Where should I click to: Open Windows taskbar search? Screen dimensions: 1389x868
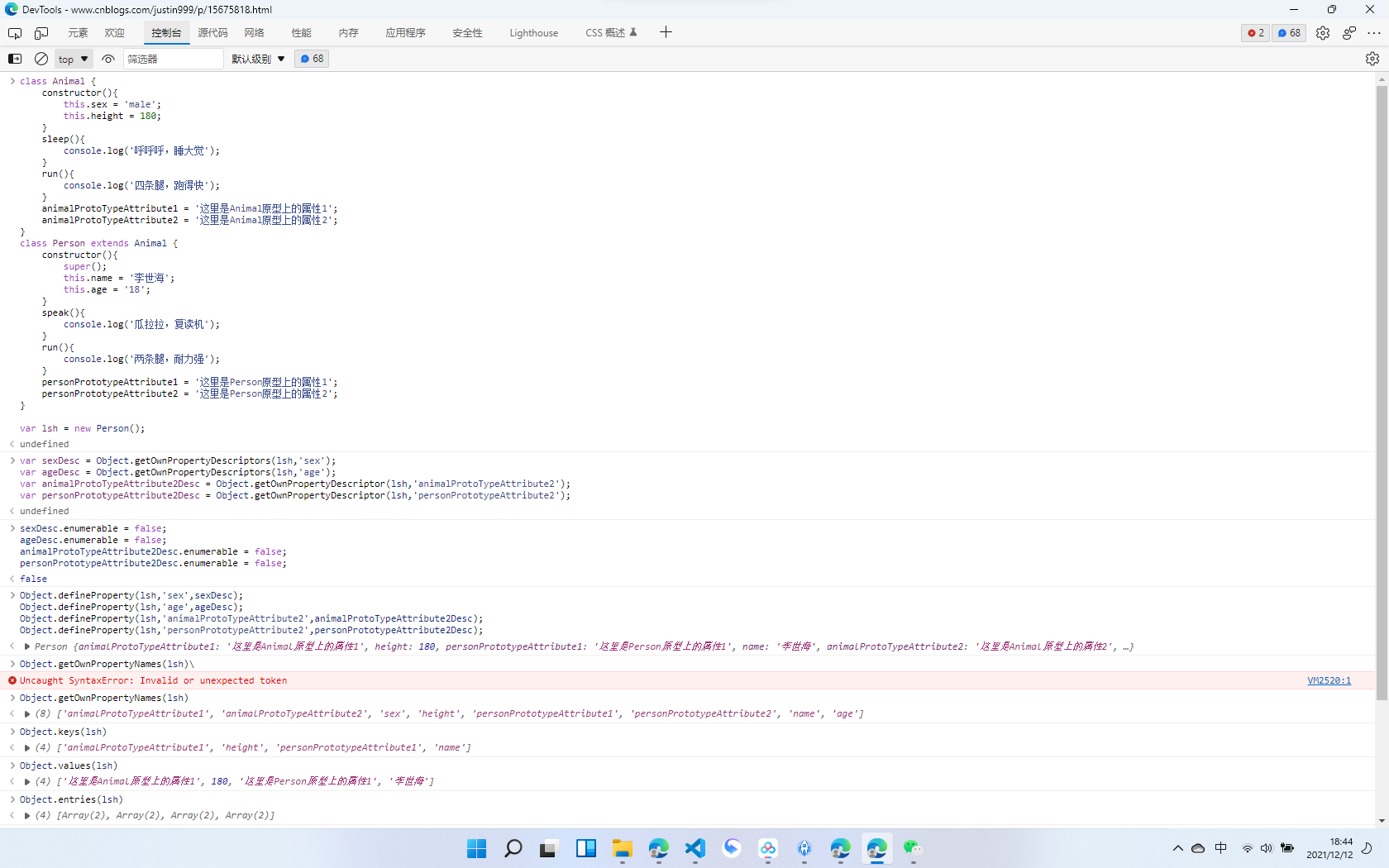click(x=513, y=848)
